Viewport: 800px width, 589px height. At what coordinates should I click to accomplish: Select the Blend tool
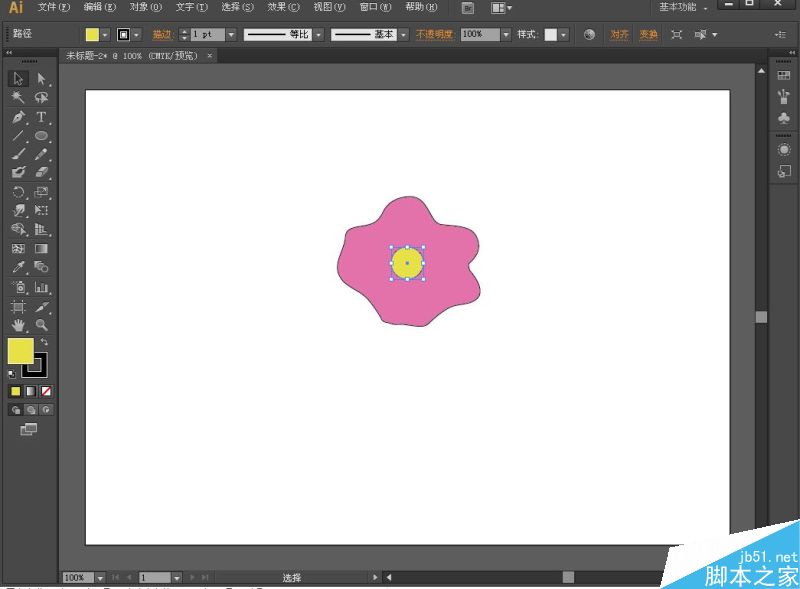tap(41, 267)
